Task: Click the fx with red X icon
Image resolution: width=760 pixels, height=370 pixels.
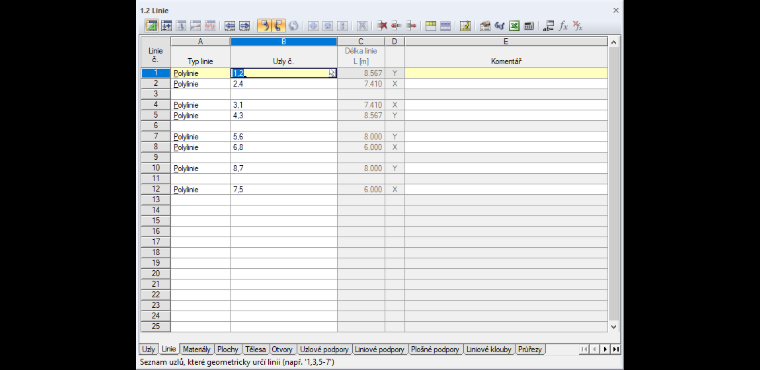Action: tap(578, 26)
